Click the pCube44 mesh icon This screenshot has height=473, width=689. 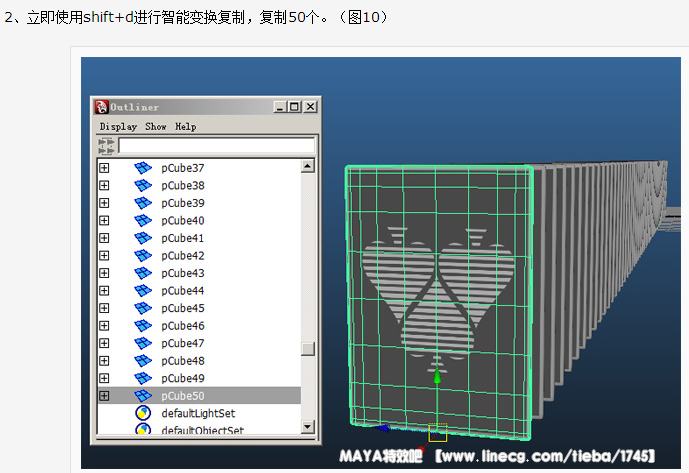click(143, 291)
